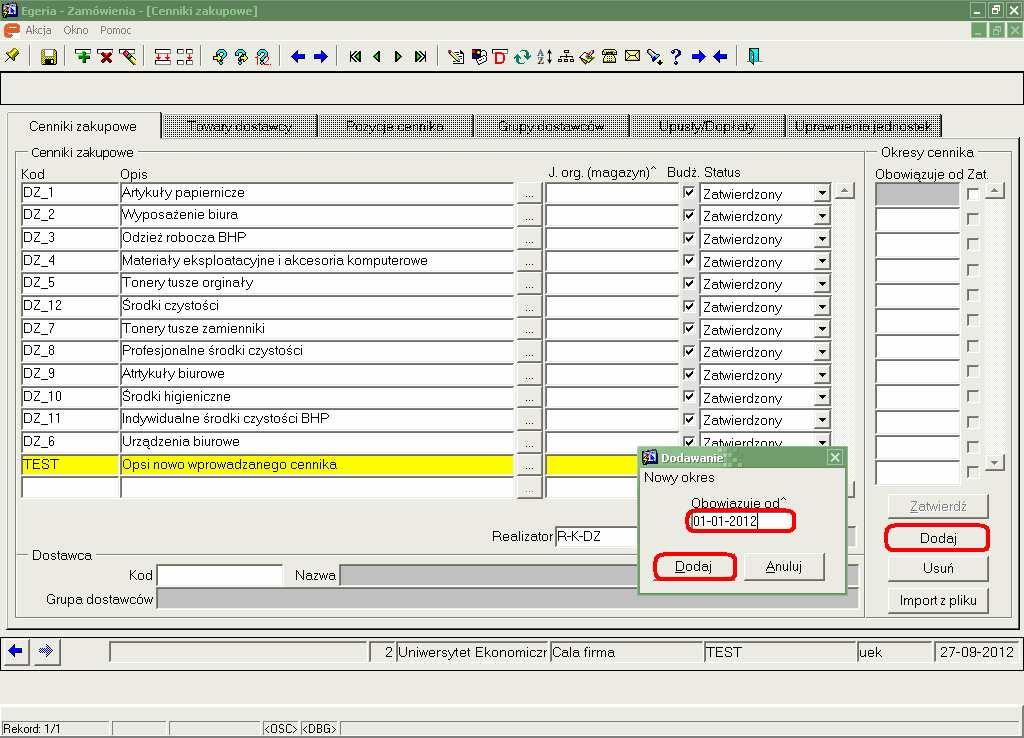Delete record using the red X icon
Viewport: 1024px width, 738px height.
coord(105,57)
